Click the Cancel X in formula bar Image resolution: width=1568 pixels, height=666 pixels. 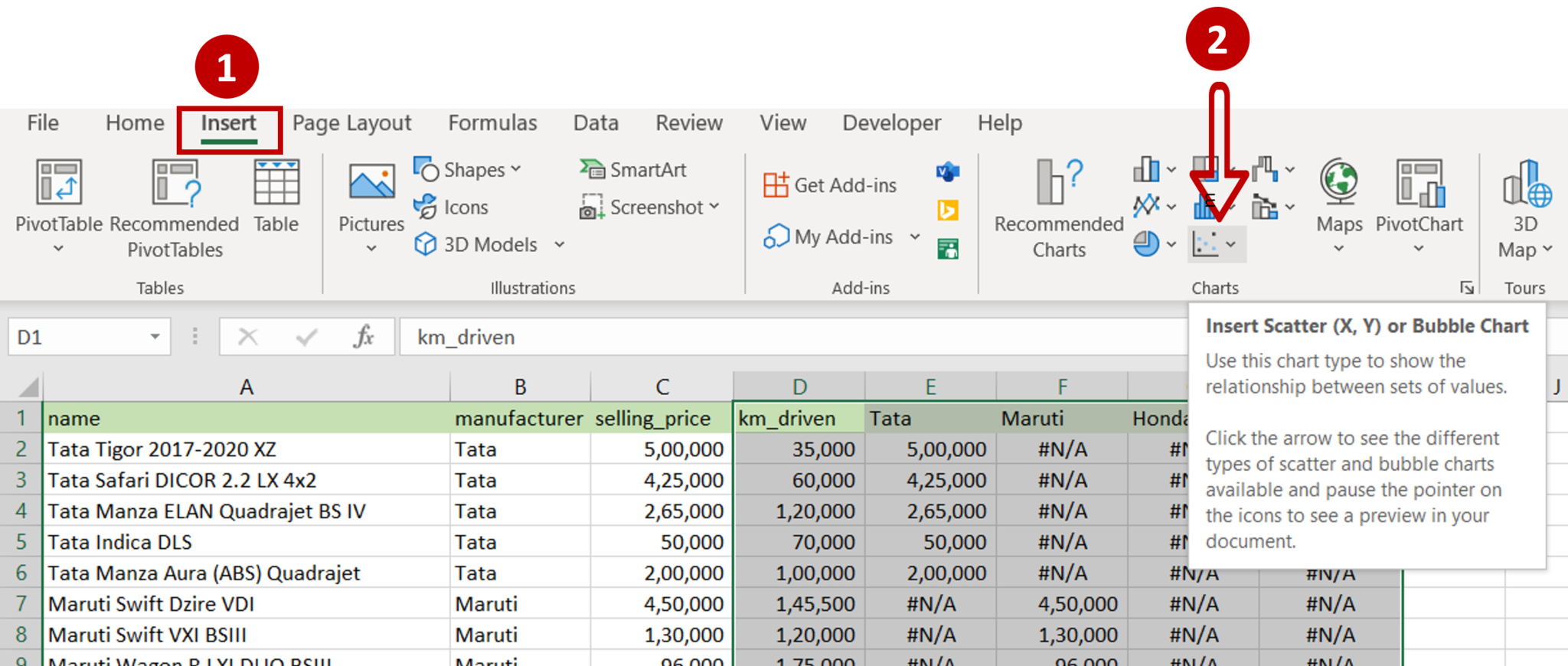point(248,337)
